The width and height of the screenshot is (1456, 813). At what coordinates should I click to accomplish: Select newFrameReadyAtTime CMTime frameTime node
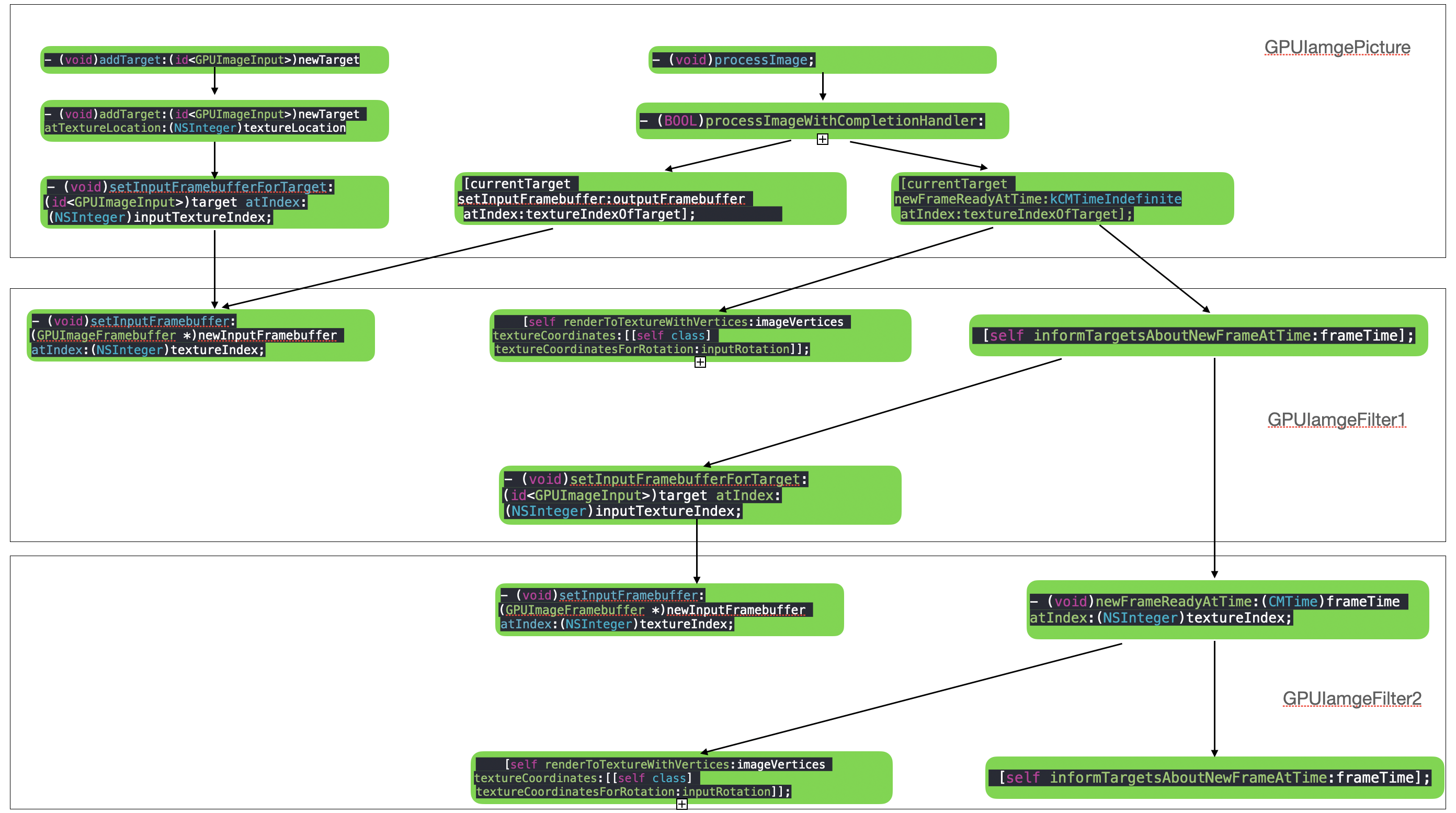pos(1227,609)
